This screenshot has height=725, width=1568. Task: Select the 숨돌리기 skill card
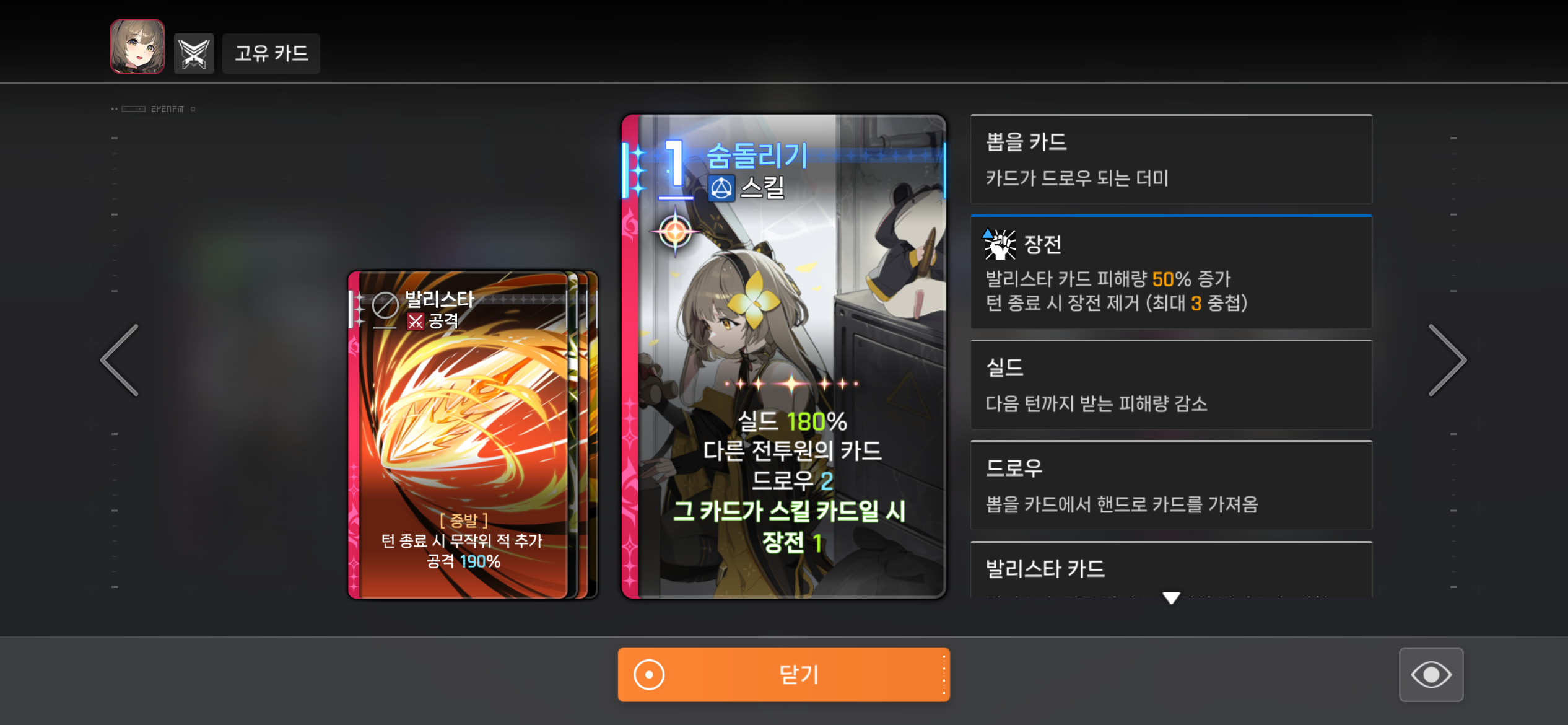click(x=784, y=356)
